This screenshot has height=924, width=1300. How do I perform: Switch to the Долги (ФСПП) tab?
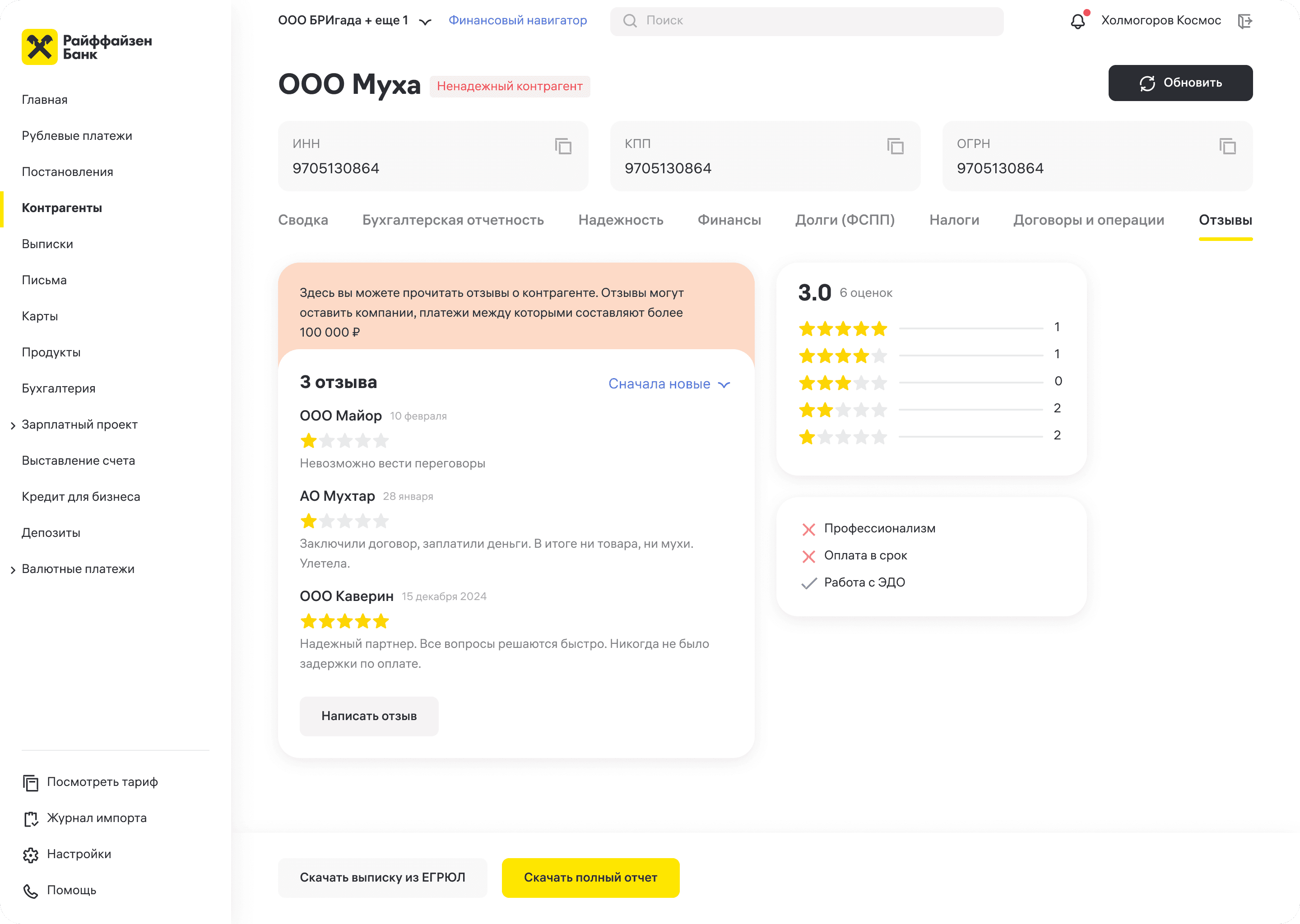(845, 220)
